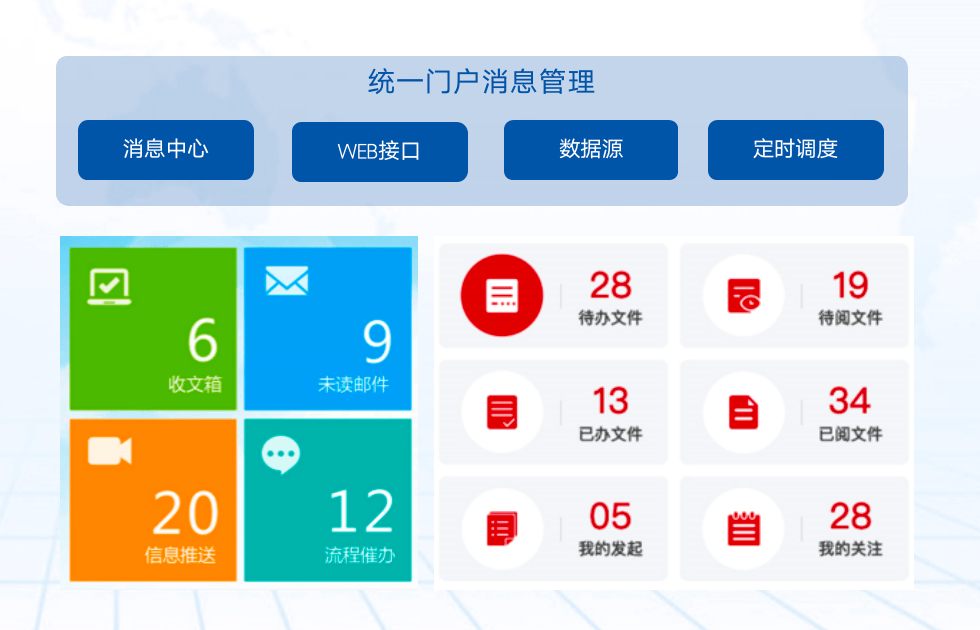This screenshot has width=980, height=630.
Task: Click the 已办文件 checked document icon
Action: (x=502, y=412)
